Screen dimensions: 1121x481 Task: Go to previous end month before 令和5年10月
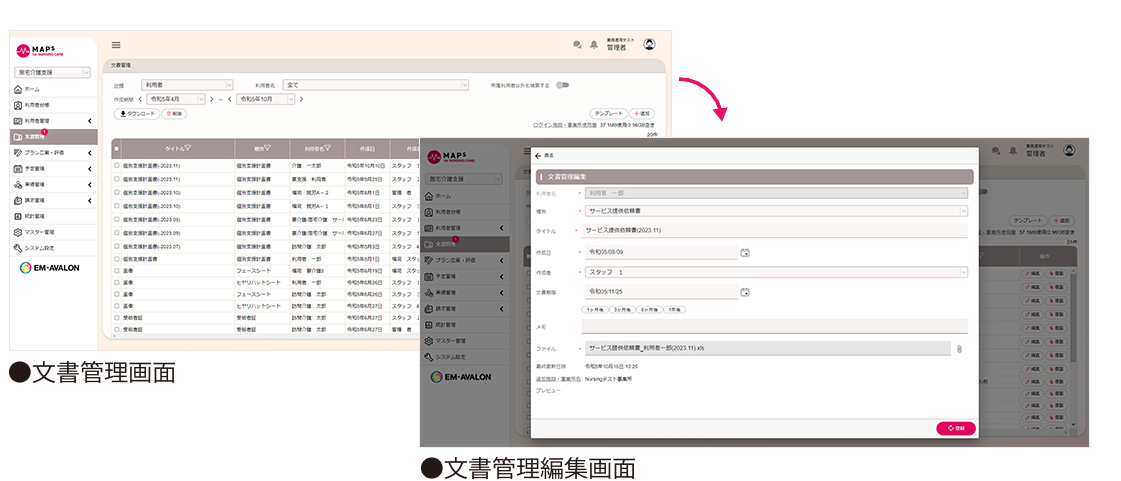pyautogui.click(x=229, y=99)
